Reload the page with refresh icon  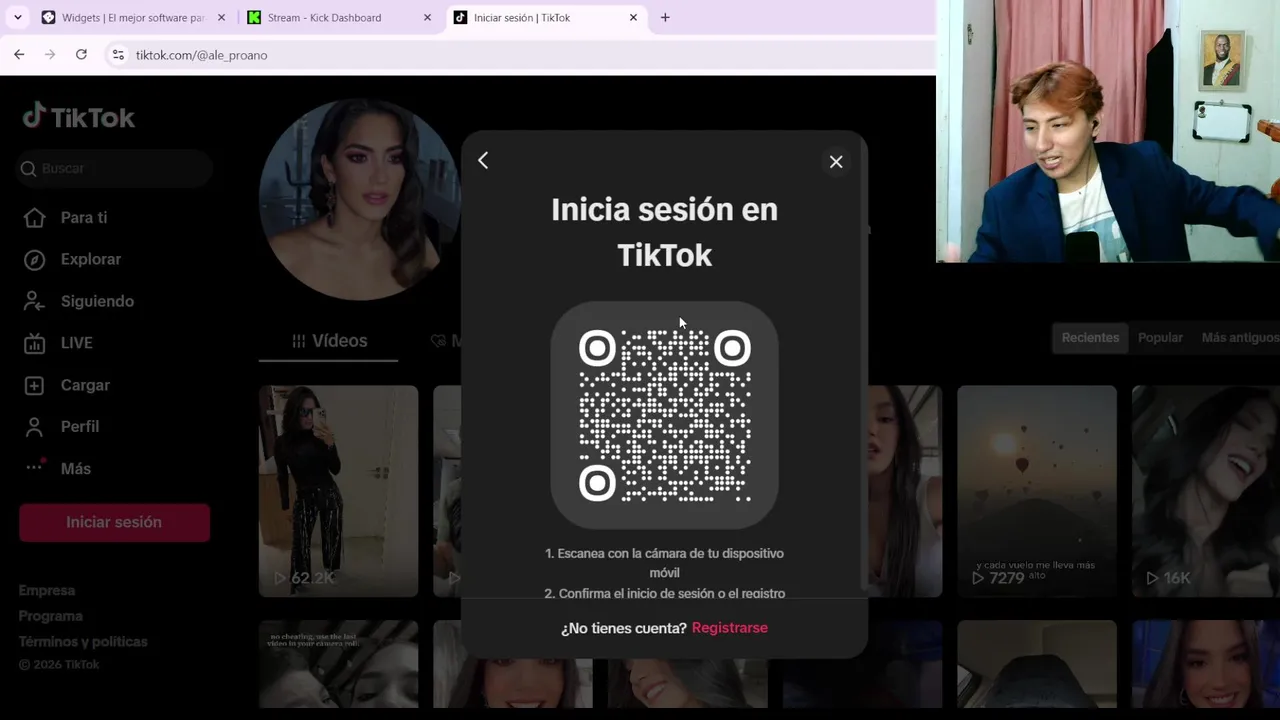(81, 55)
